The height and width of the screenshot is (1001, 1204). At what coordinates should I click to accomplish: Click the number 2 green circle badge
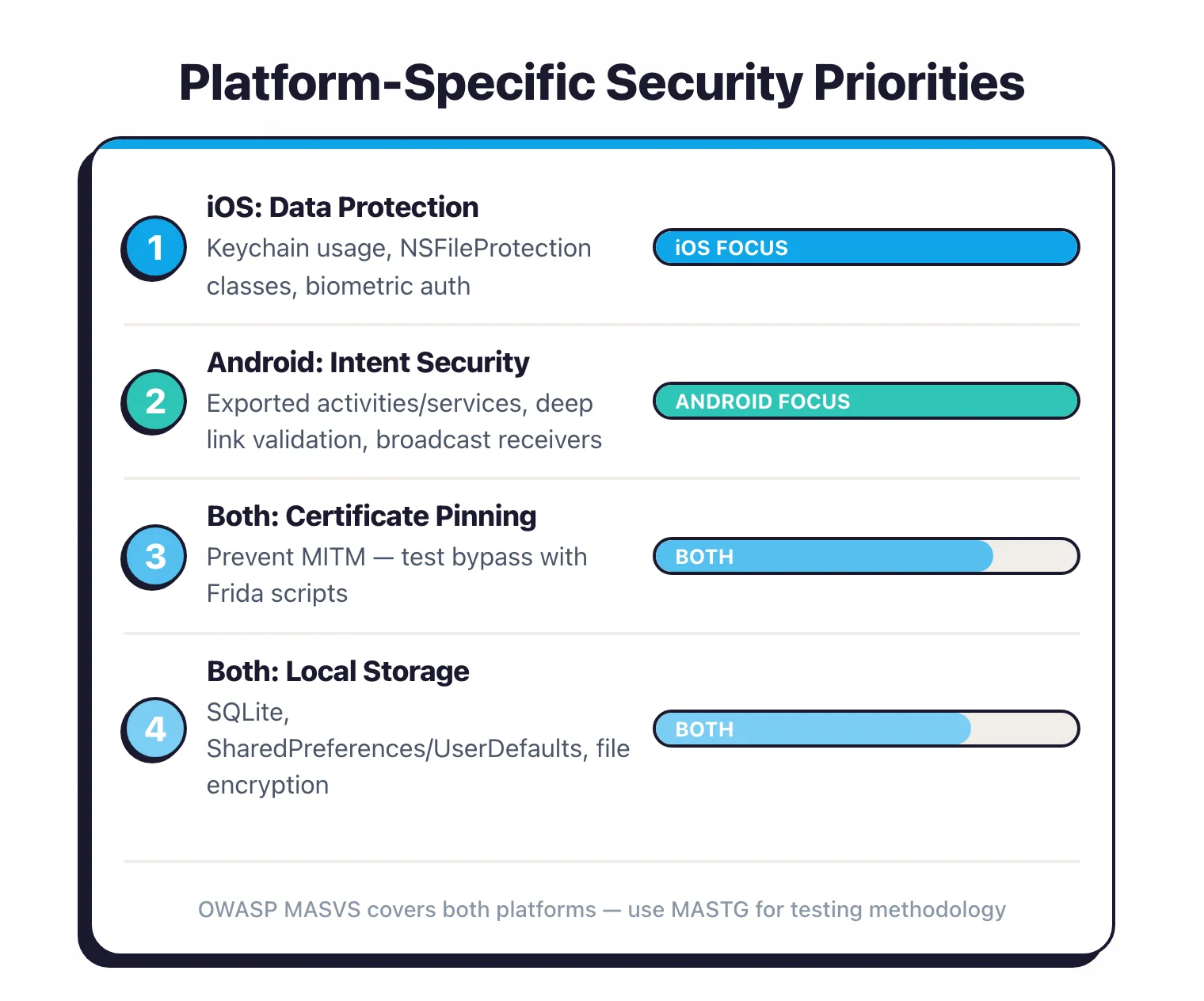[155, 401]
